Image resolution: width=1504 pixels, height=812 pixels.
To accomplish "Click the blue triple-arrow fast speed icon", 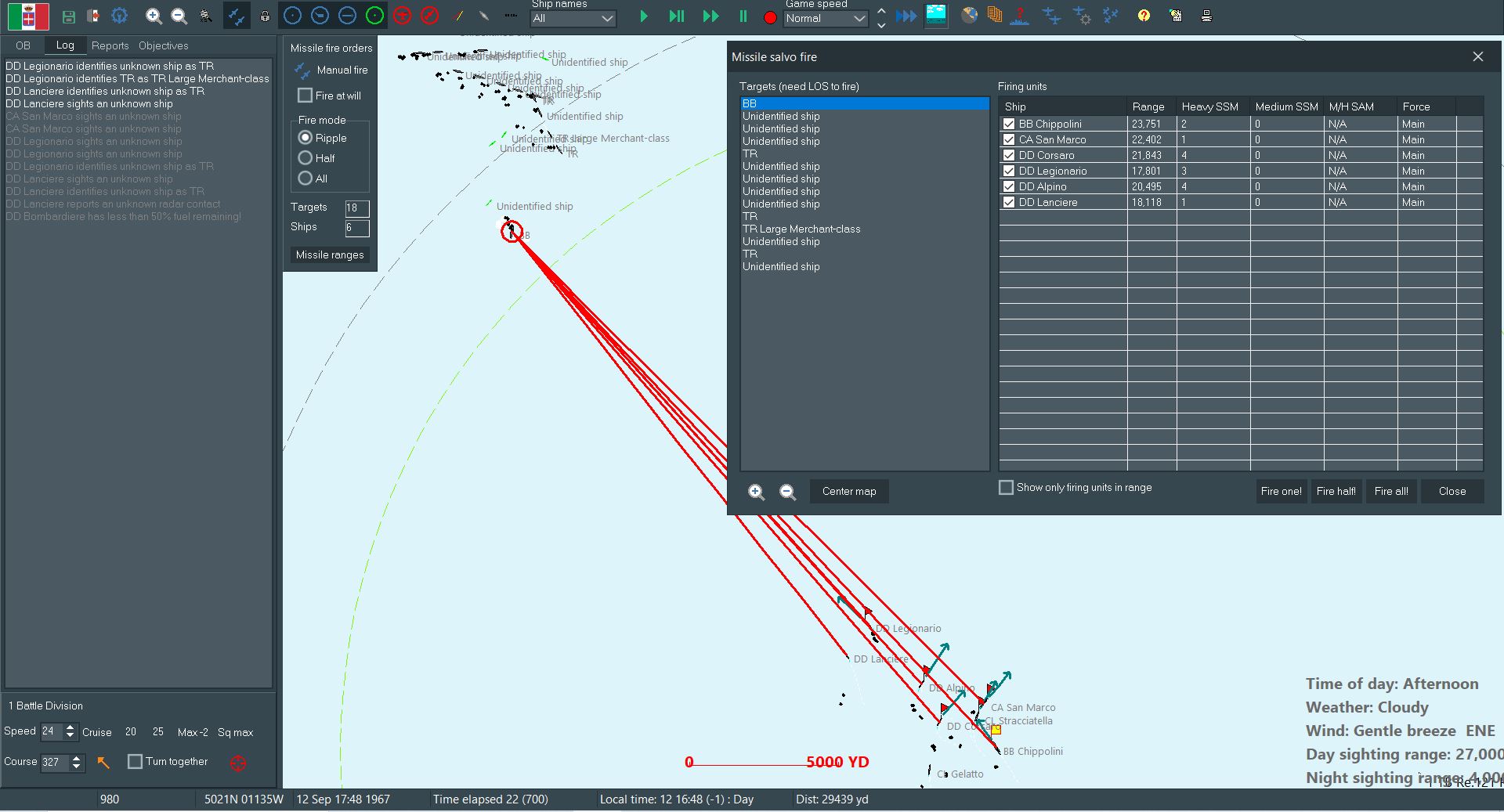I will 906,16.
